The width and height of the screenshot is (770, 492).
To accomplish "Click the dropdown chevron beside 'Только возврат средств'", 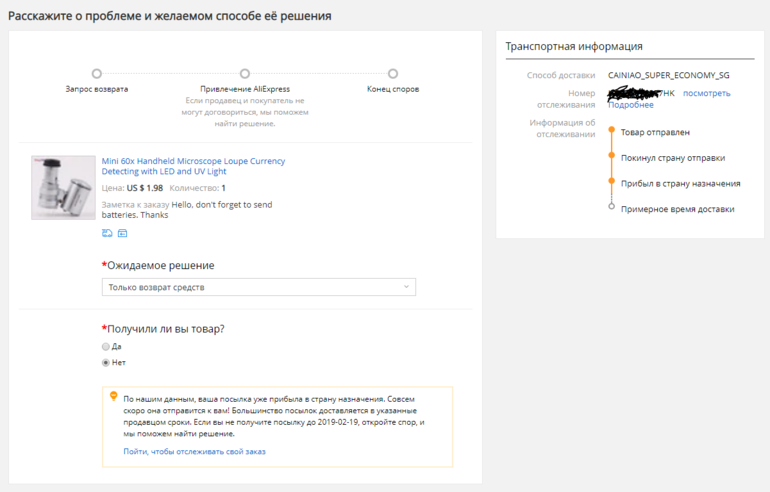I will coord(406,287).
